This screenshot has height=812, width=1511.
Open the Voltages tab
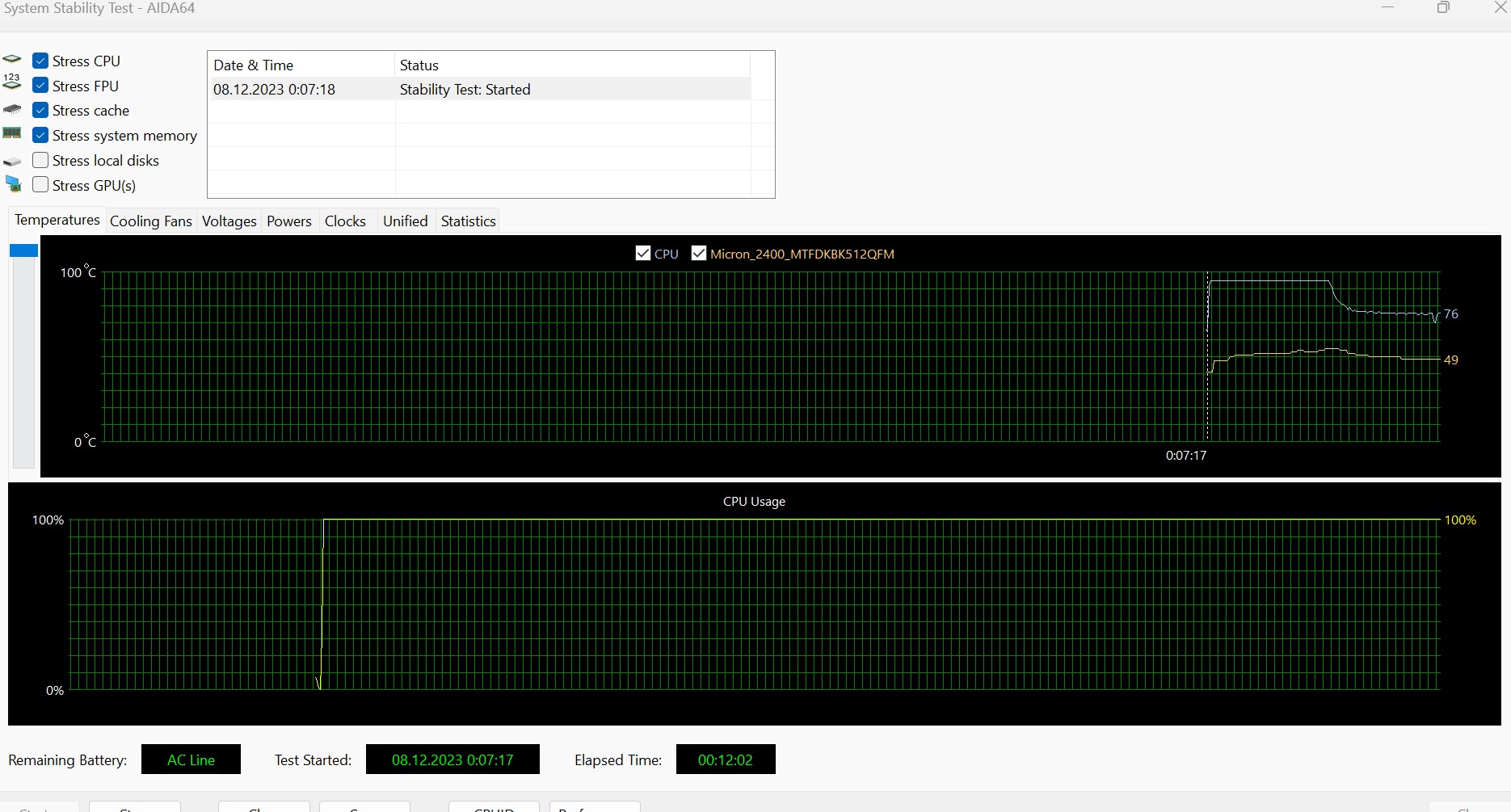click(x=229, y=221)
